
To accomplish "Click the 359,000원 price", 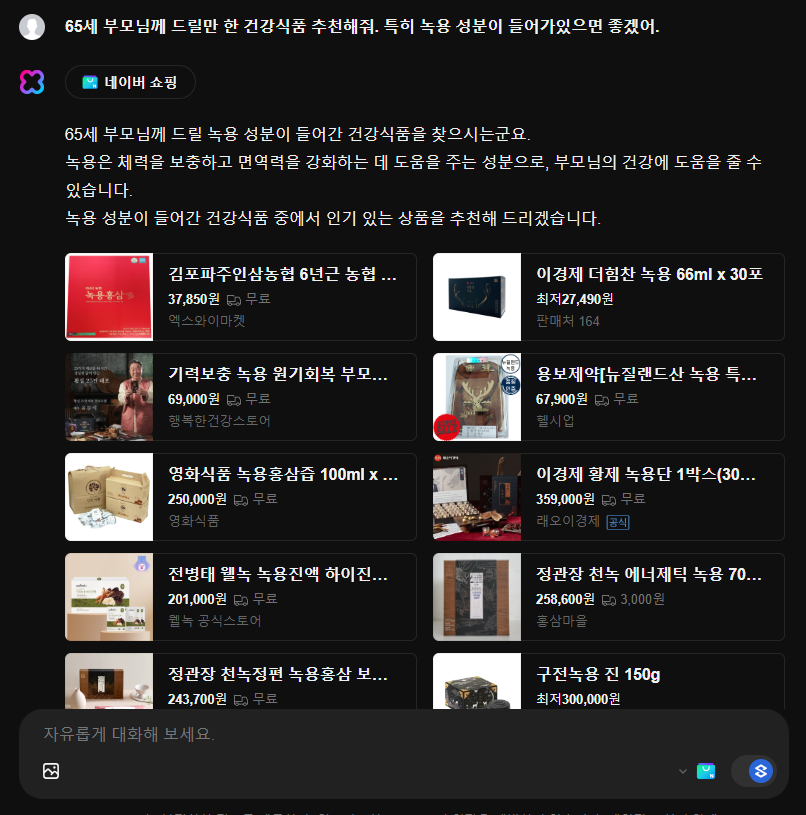I will 565,499.
